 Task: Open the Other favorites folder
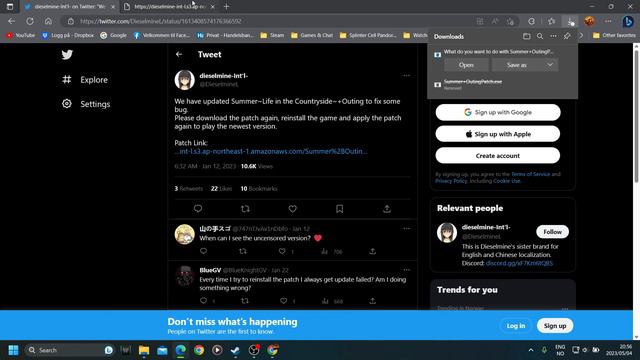tap(614, 36)
